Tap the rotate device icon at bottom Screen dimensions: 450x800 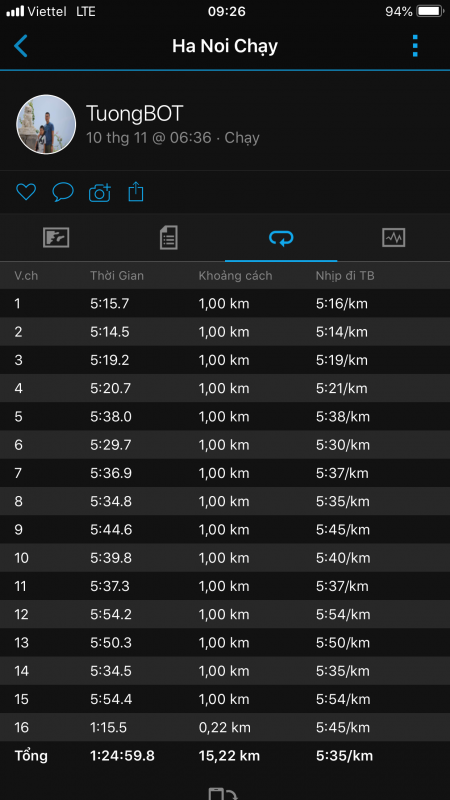(223, 794)
